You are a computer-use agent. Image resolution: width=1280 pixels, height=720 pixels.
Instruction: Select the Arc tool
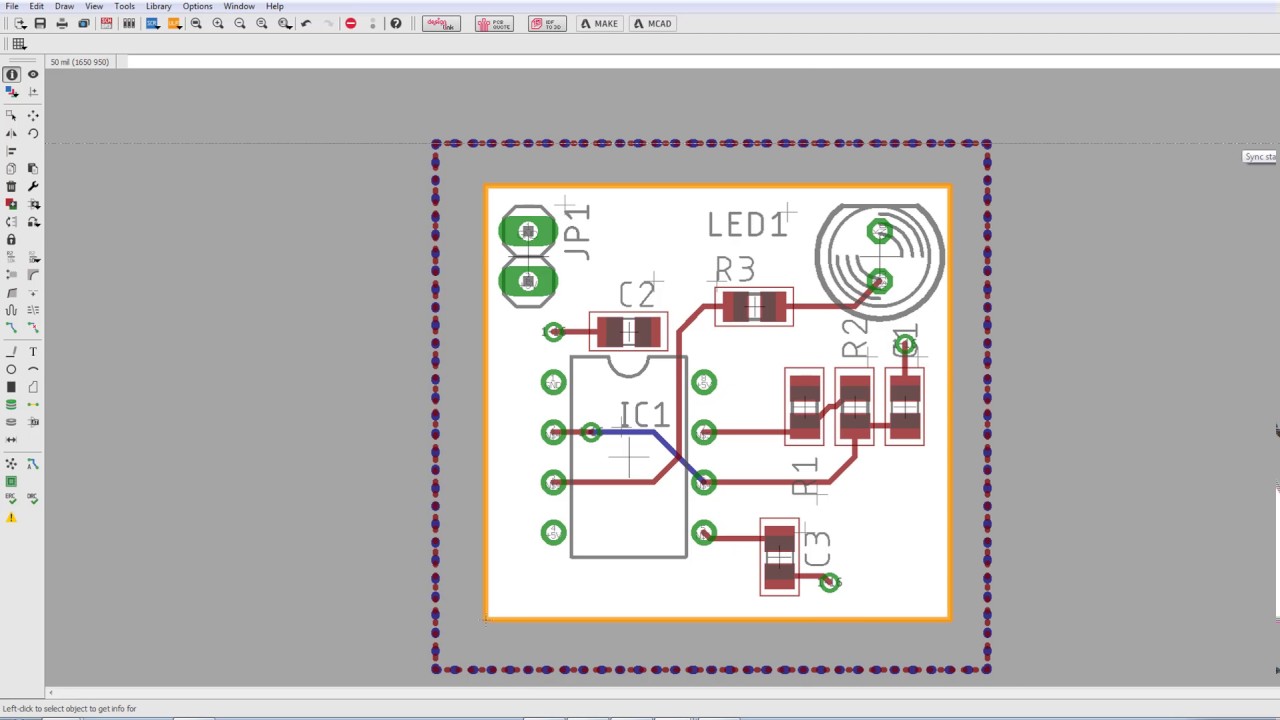point(33,370)
